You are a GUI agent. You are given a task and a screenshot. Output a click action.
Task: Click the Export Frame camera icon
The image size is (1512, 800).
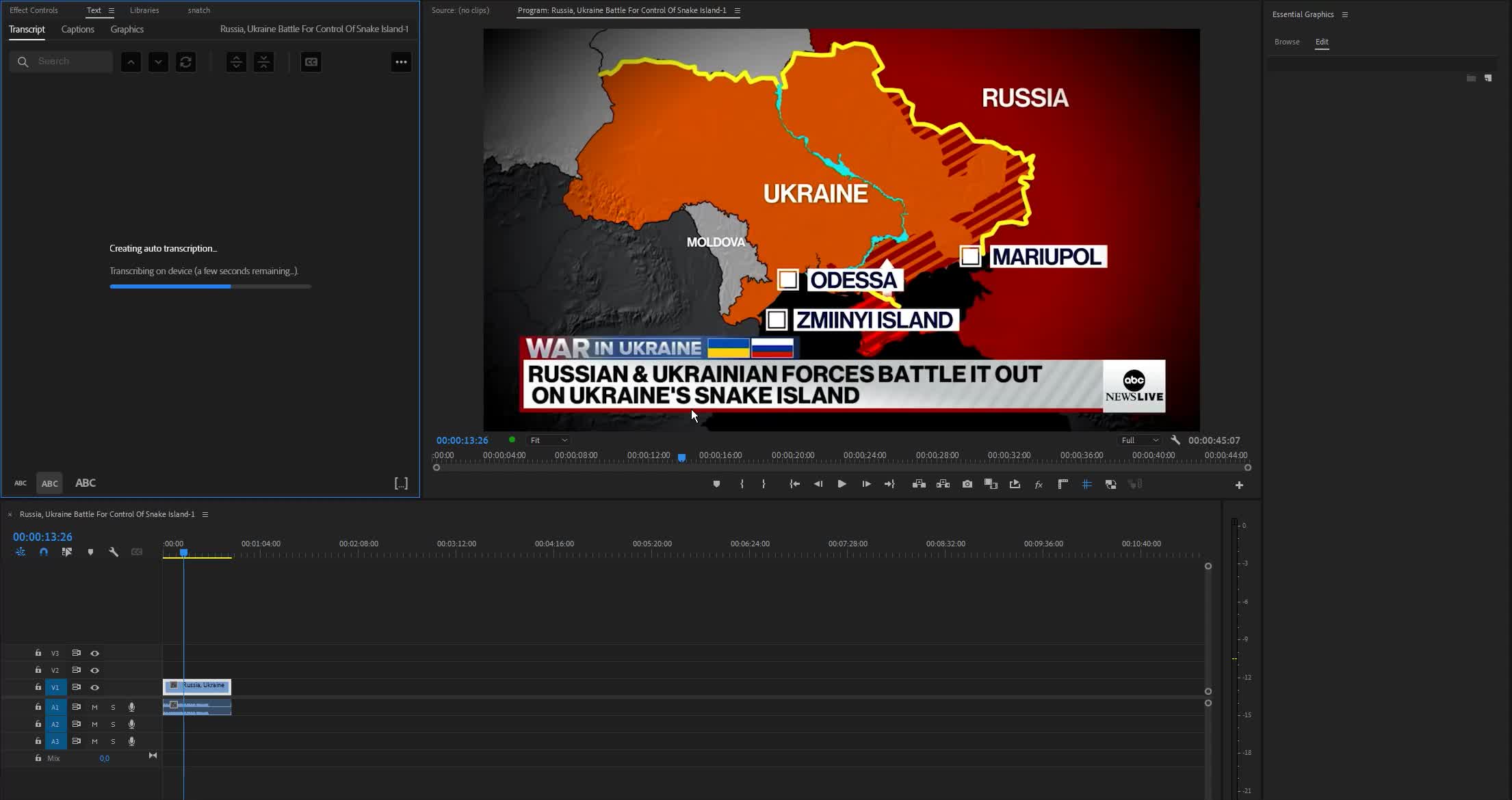click(x=967, y=483)
